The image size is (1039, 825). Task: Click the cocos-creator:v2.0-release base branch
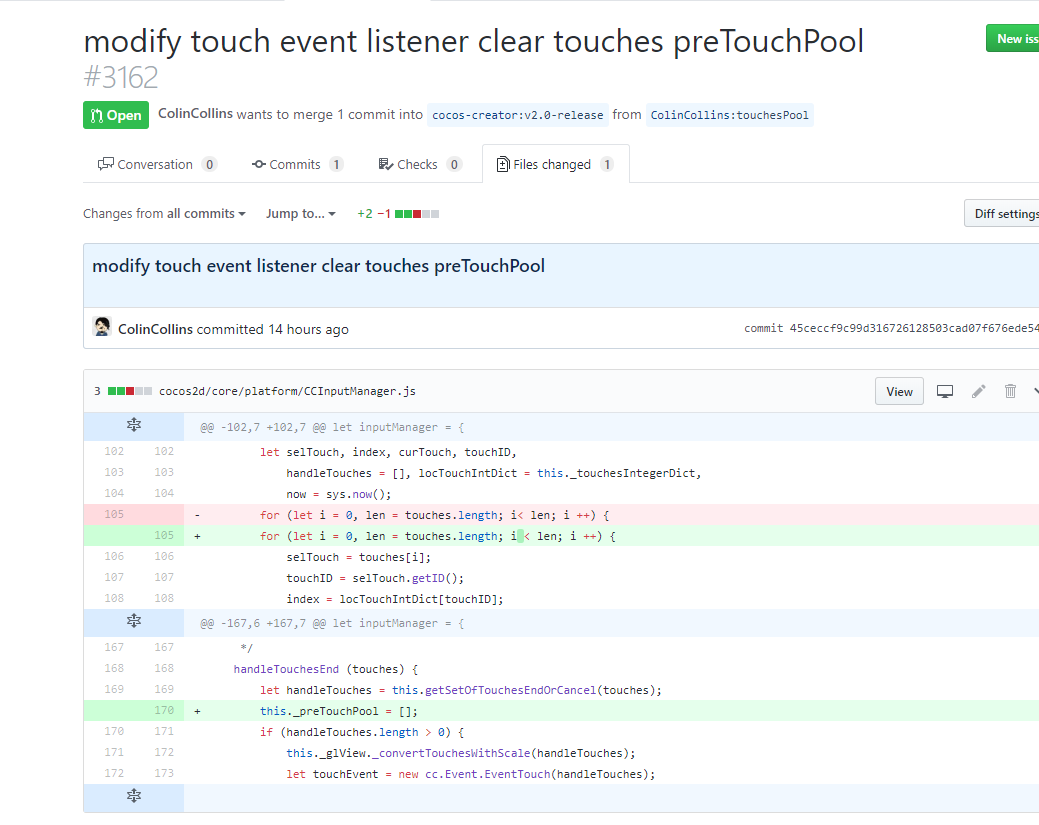pos(518,115)
